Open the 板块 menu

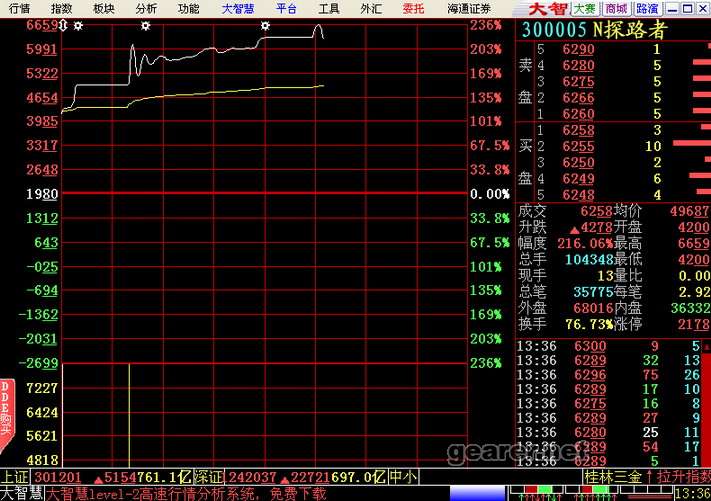[103, 8]
